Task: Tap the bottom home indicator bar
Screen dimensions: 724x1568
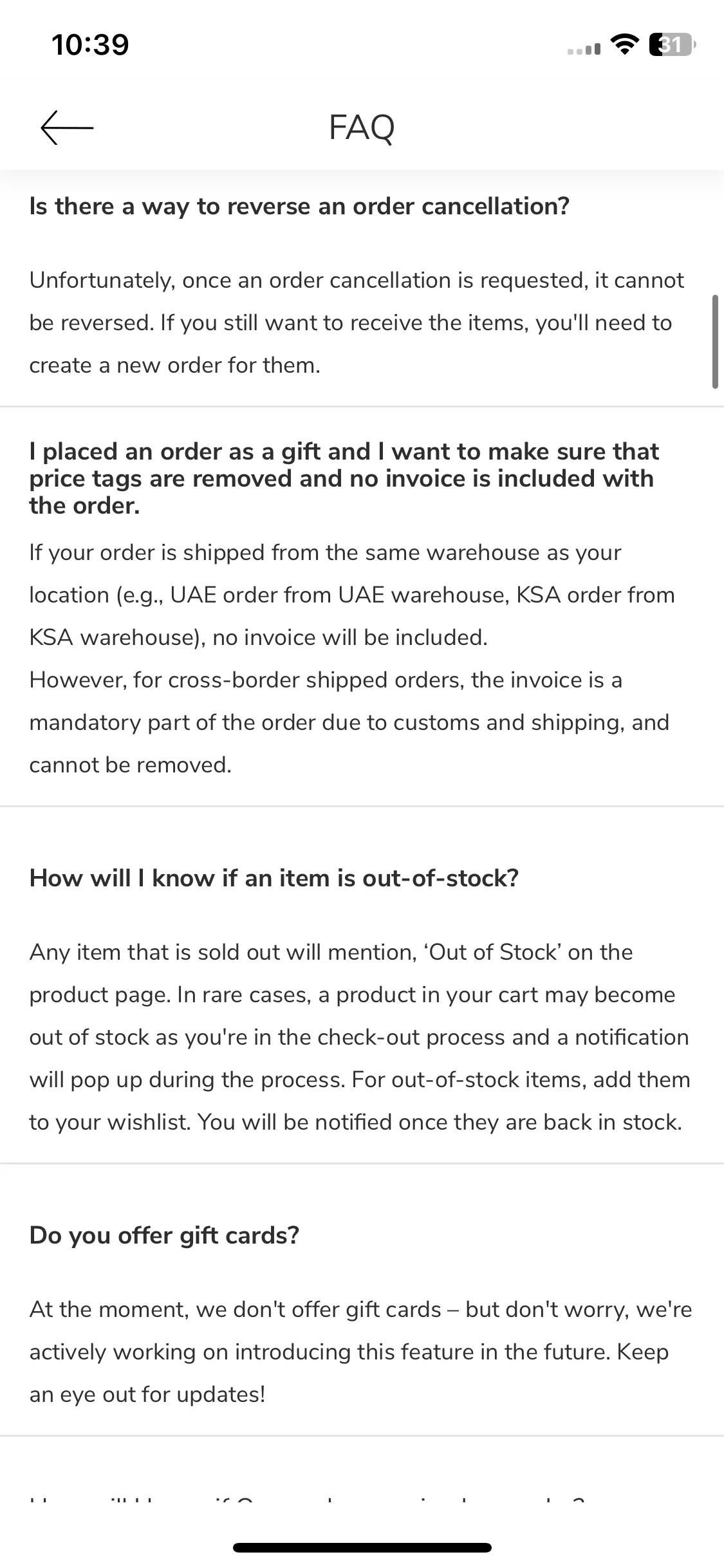Action: (362, 1547)
